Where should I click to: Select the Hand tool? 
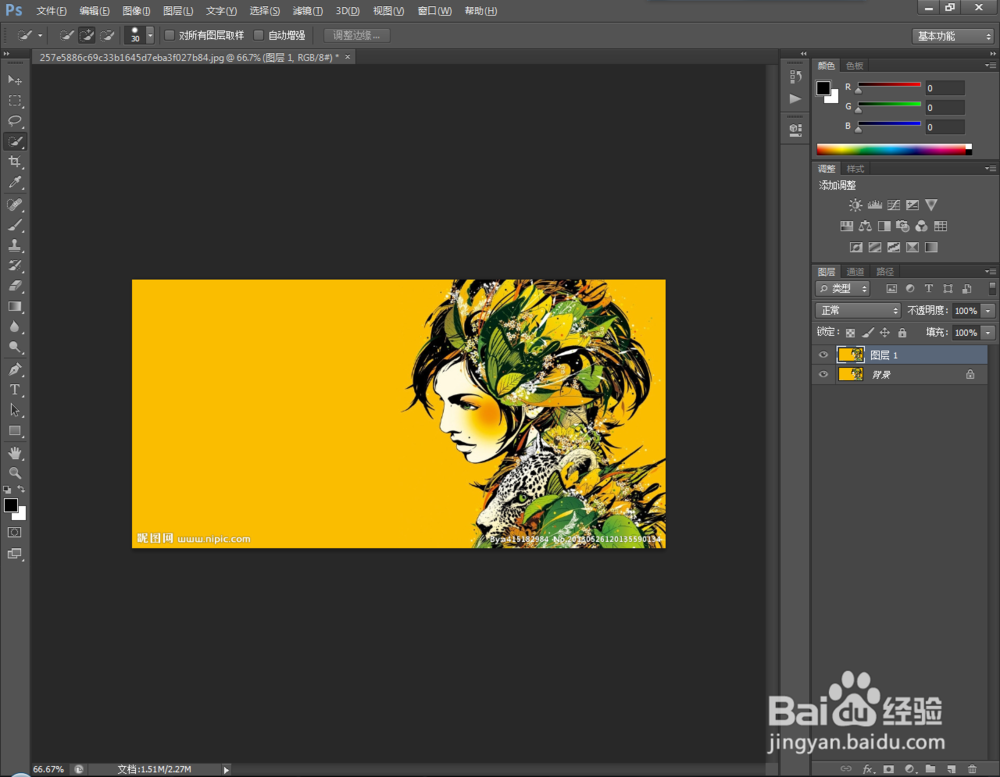click(x=15, y=453)
